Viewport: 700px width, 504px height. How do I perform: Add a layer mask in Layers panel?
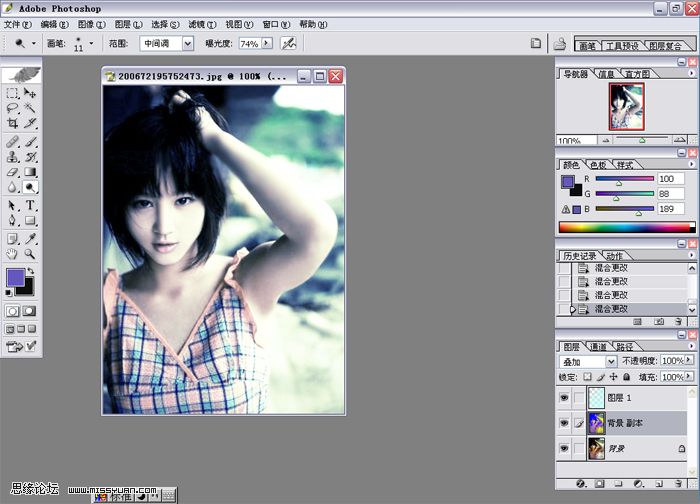600,483
